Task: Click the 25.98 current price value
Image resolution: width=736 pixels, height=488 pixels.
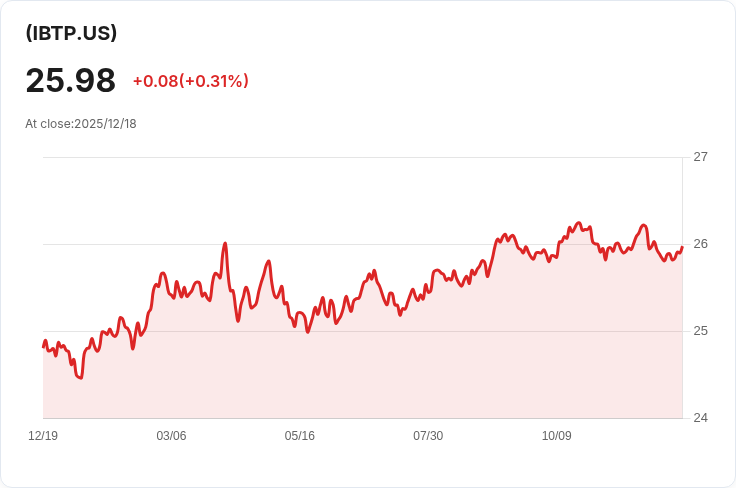Action: tap(70, 81)
